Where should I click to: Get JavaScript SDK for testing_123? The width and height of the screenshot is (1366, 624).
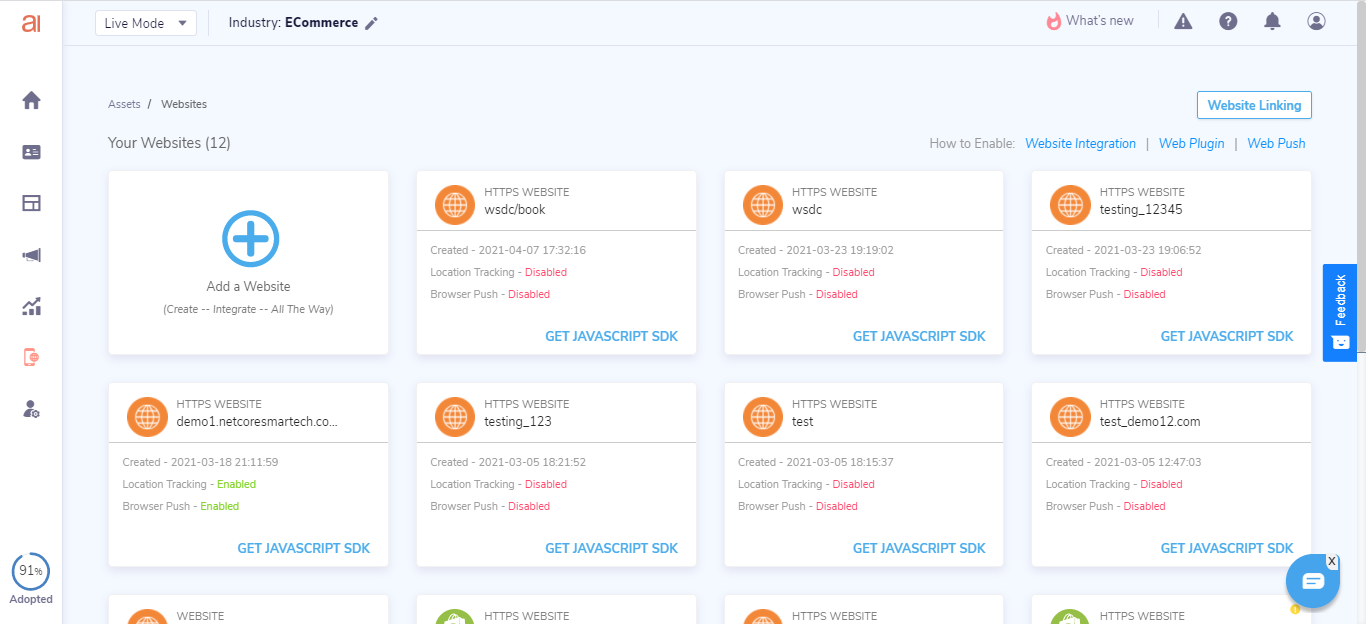pos(611,549)
